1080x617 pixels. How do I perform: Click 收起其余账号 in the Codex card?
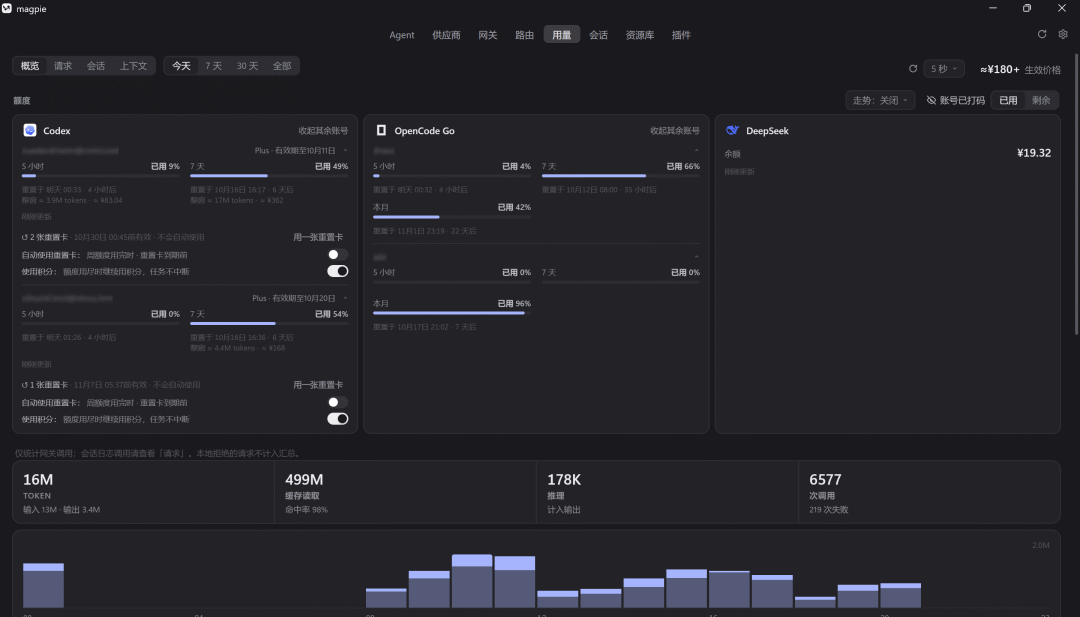tap(323, 131)
